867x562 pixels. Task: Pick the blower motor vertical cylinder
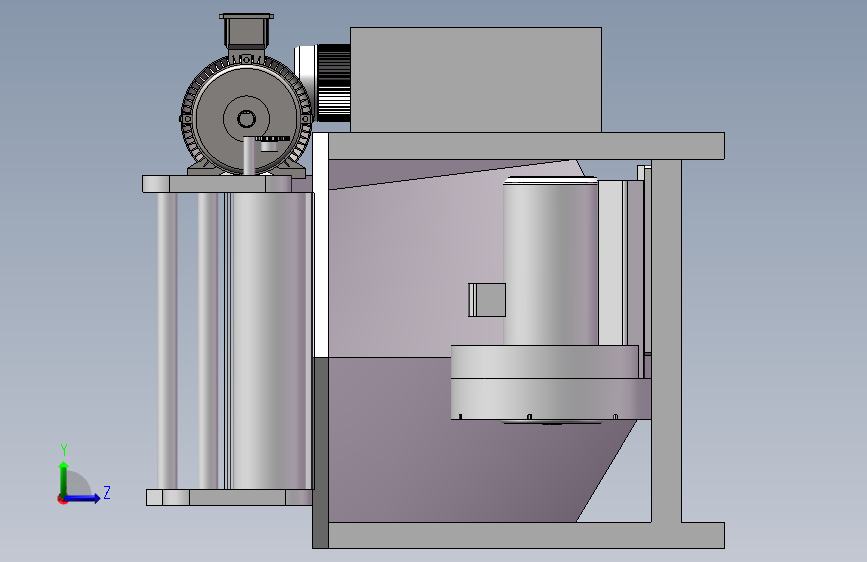point(551,262)
